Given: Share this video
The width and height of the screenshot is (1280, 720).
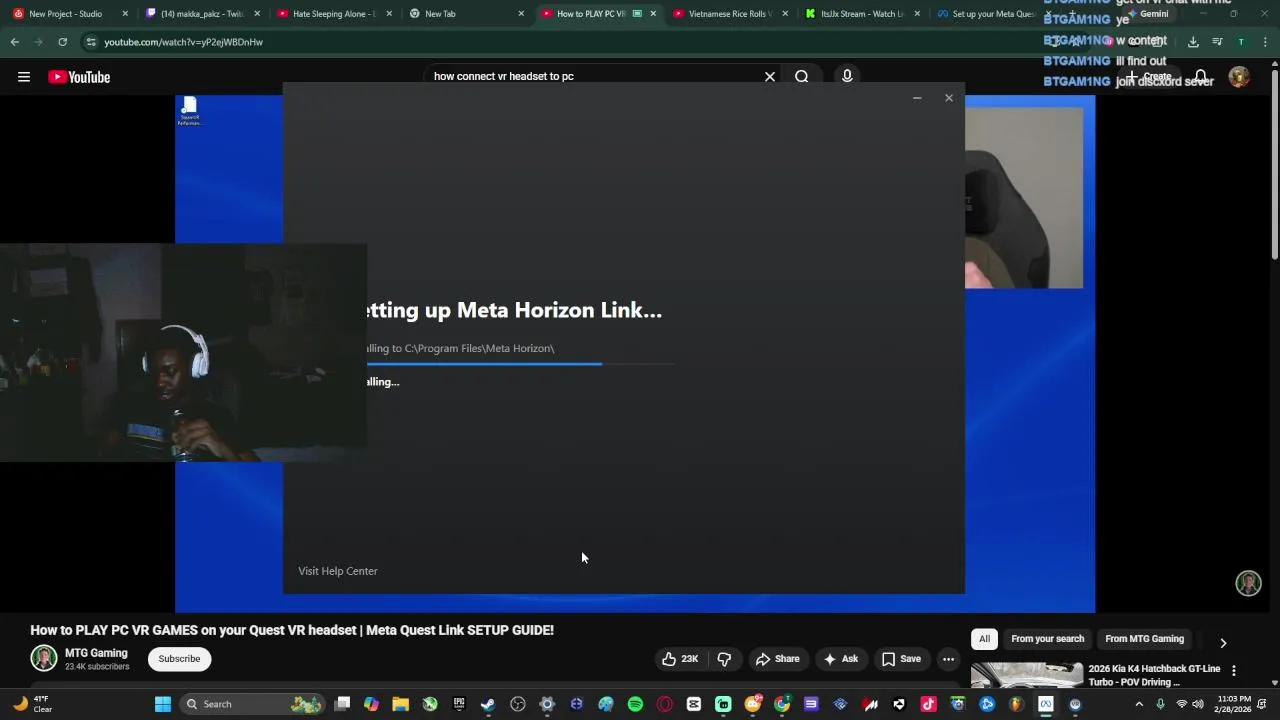Looking at the screenshot, I should [x=777, y=659].
